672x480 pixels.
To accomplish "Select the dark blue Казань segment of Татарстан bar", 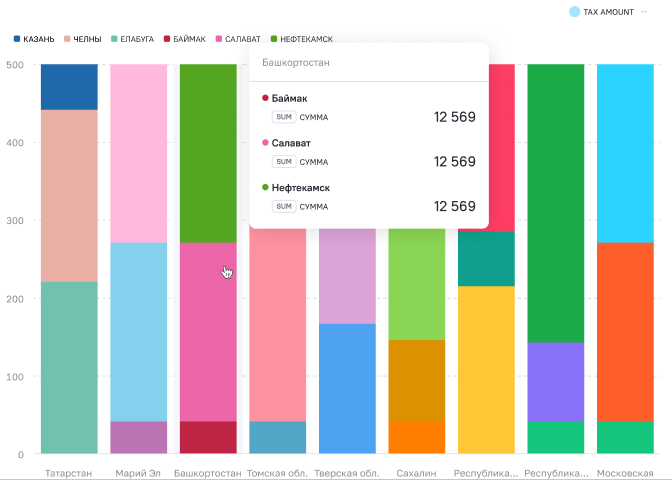I will tap(69, 87).
